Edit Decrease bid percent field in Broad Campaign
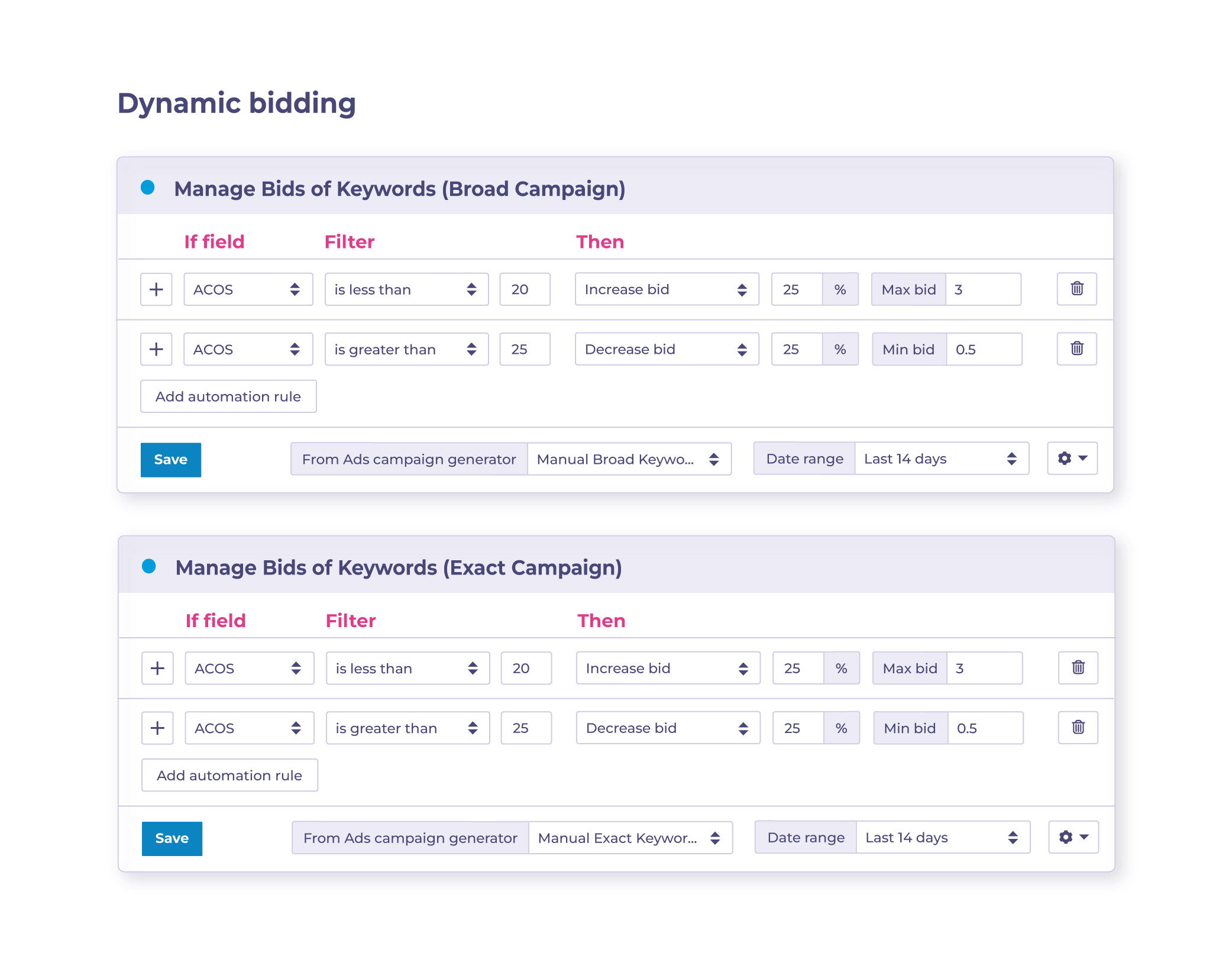The width and height of the screenshot is (1232, 959). [797, 349]
